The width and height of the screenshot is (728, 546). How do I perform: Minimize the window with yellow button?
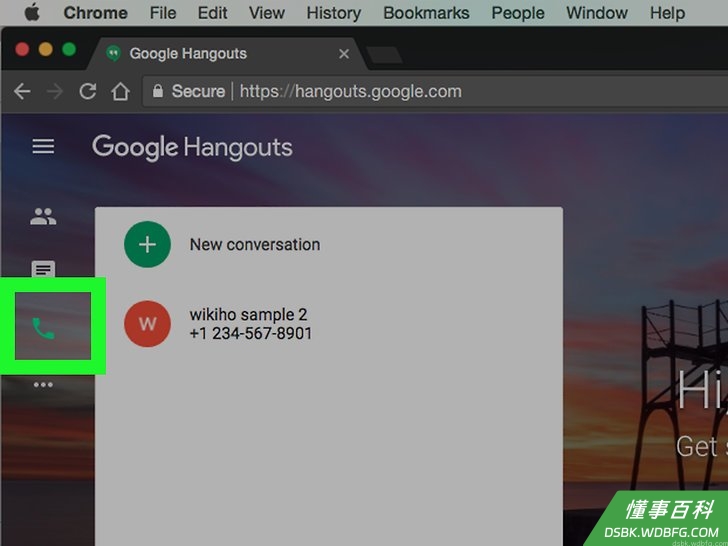pos(46,49)
